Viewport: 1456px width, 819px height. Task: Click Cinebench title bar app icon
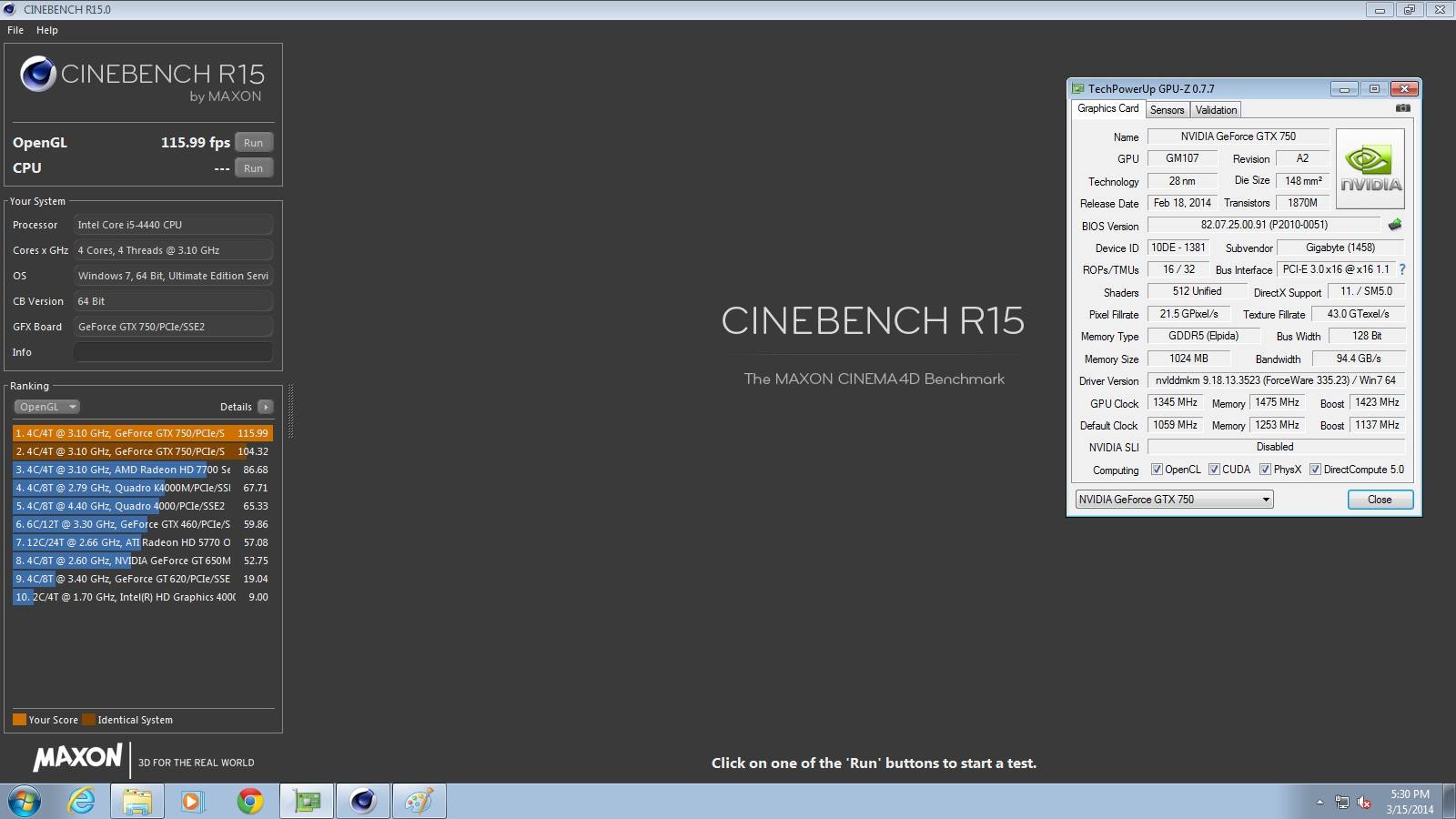pyautogui.click(x=10, y=9)
